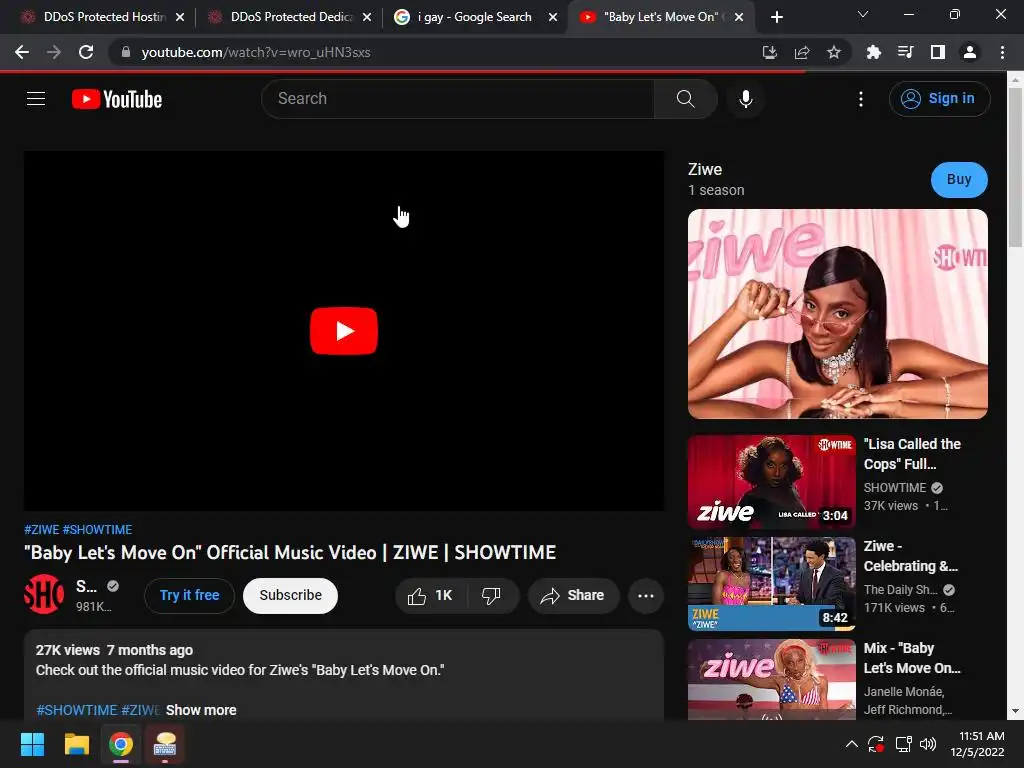Bookmark this page with star icon
The image size is (1024, 768).
(x=834, y=52)
